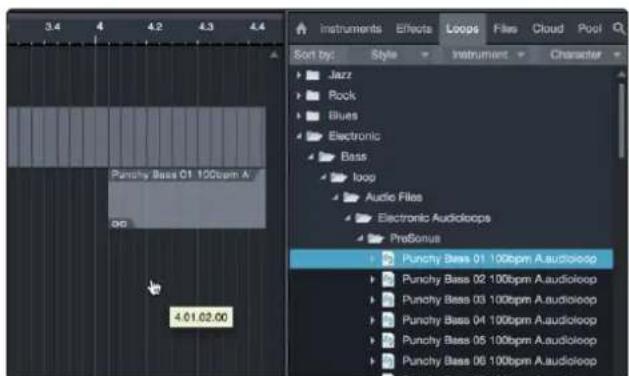This screenshot has height=376, width=629.
Task: Select Punchy Bass 06 100bpm A.audioloop
Action: [499, 361]
